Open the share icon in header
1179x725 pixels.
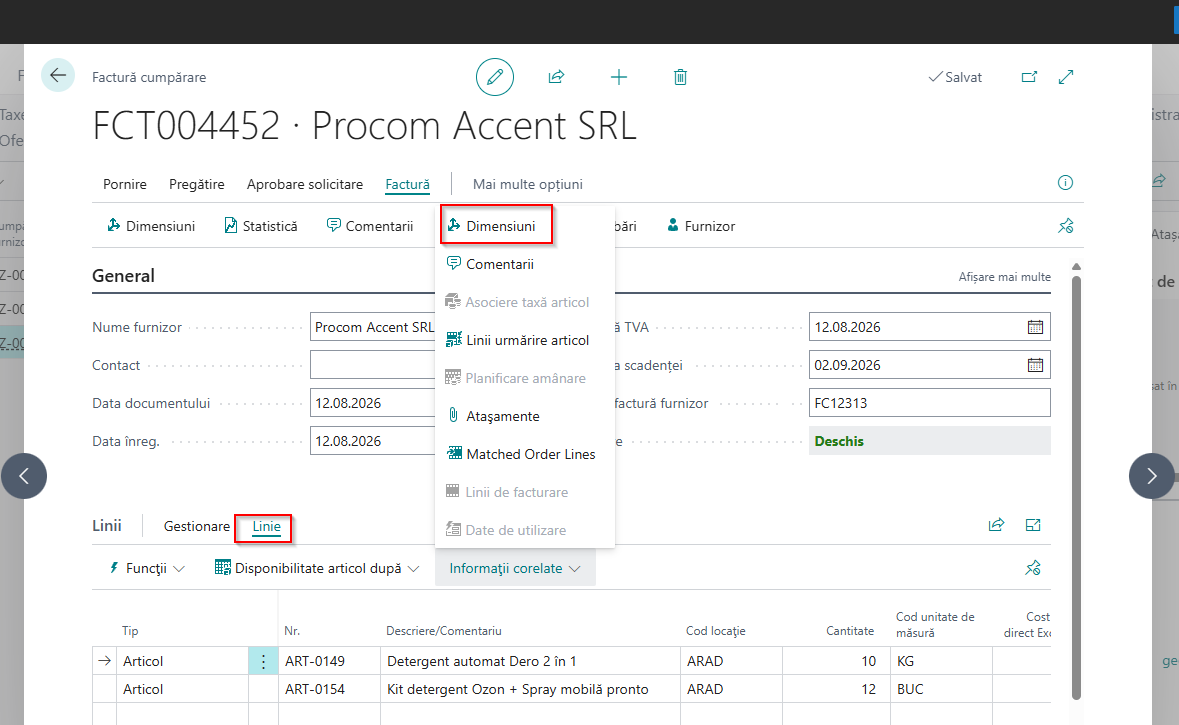coord(556,77)
